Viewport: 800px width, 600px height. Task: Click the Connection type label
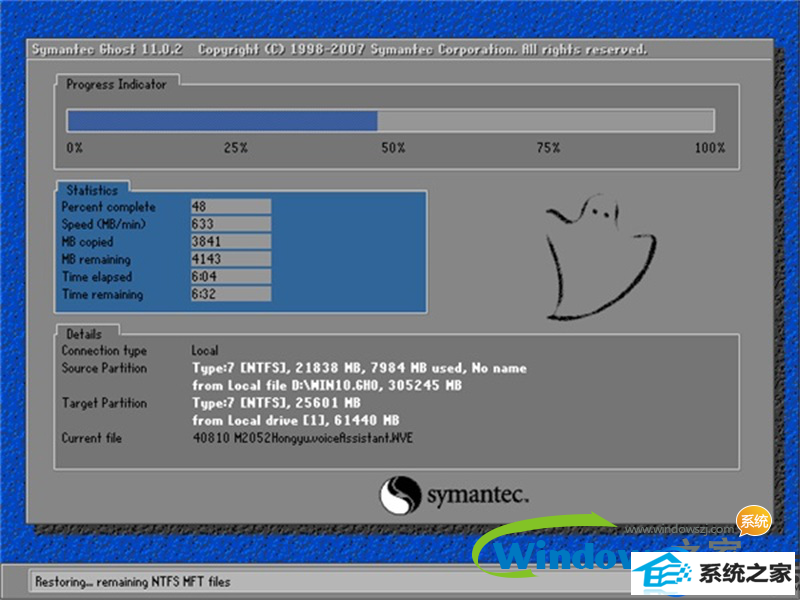[x=104, y=351]
